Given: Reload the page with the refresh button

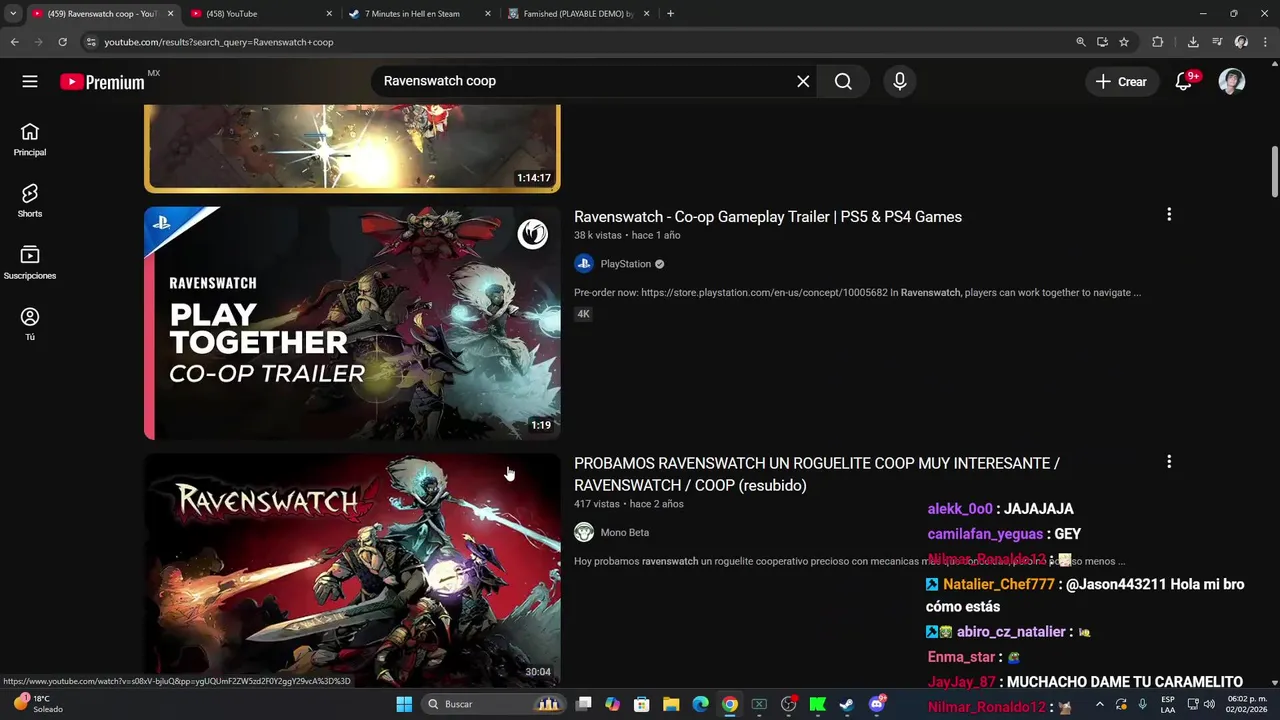Looking at the screenshot, I should tap(62, 42).
